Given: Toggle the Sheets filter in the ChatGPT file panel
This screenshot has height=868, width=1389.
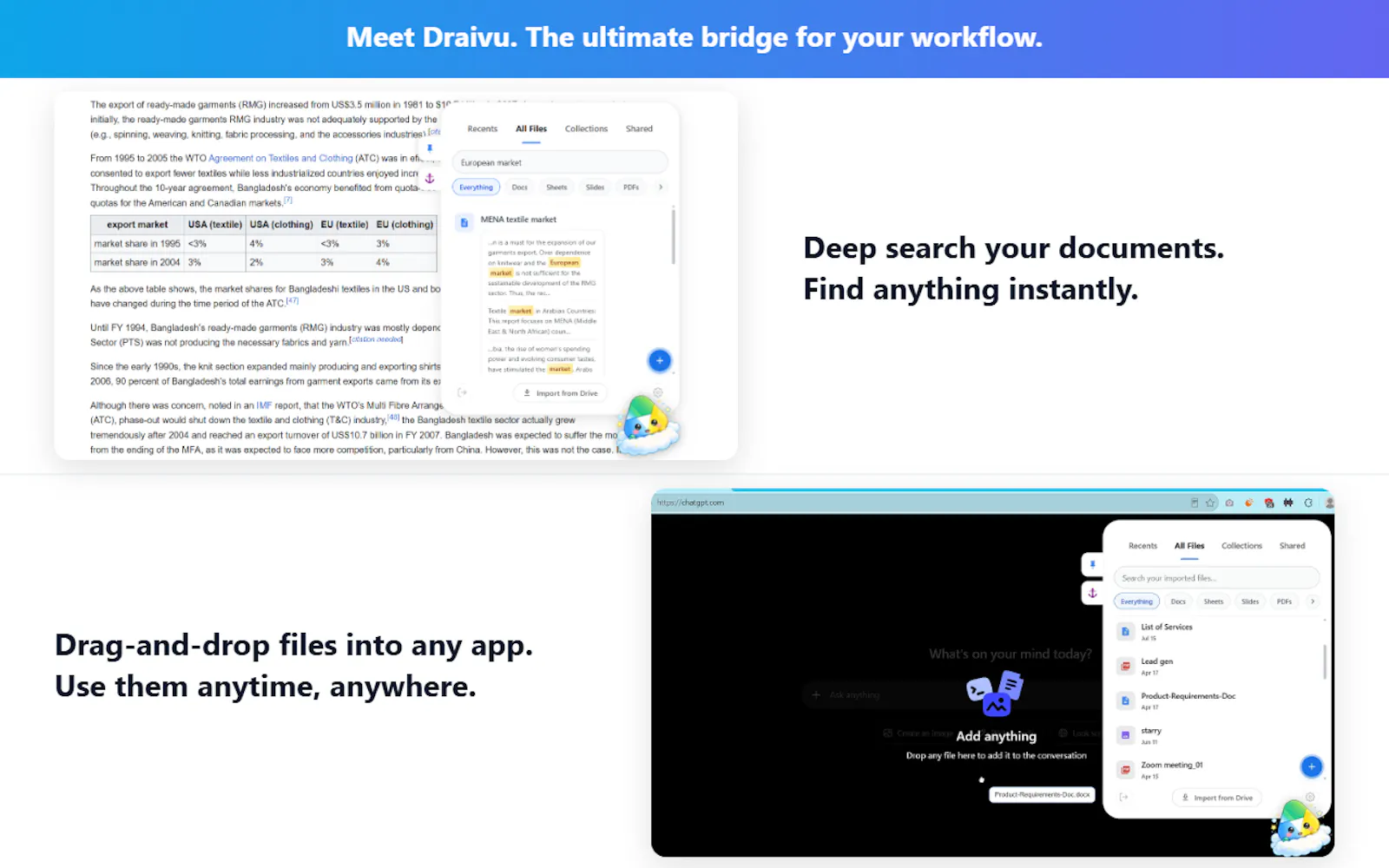Looking at the screenshot, I should [x=1214, y=602].
